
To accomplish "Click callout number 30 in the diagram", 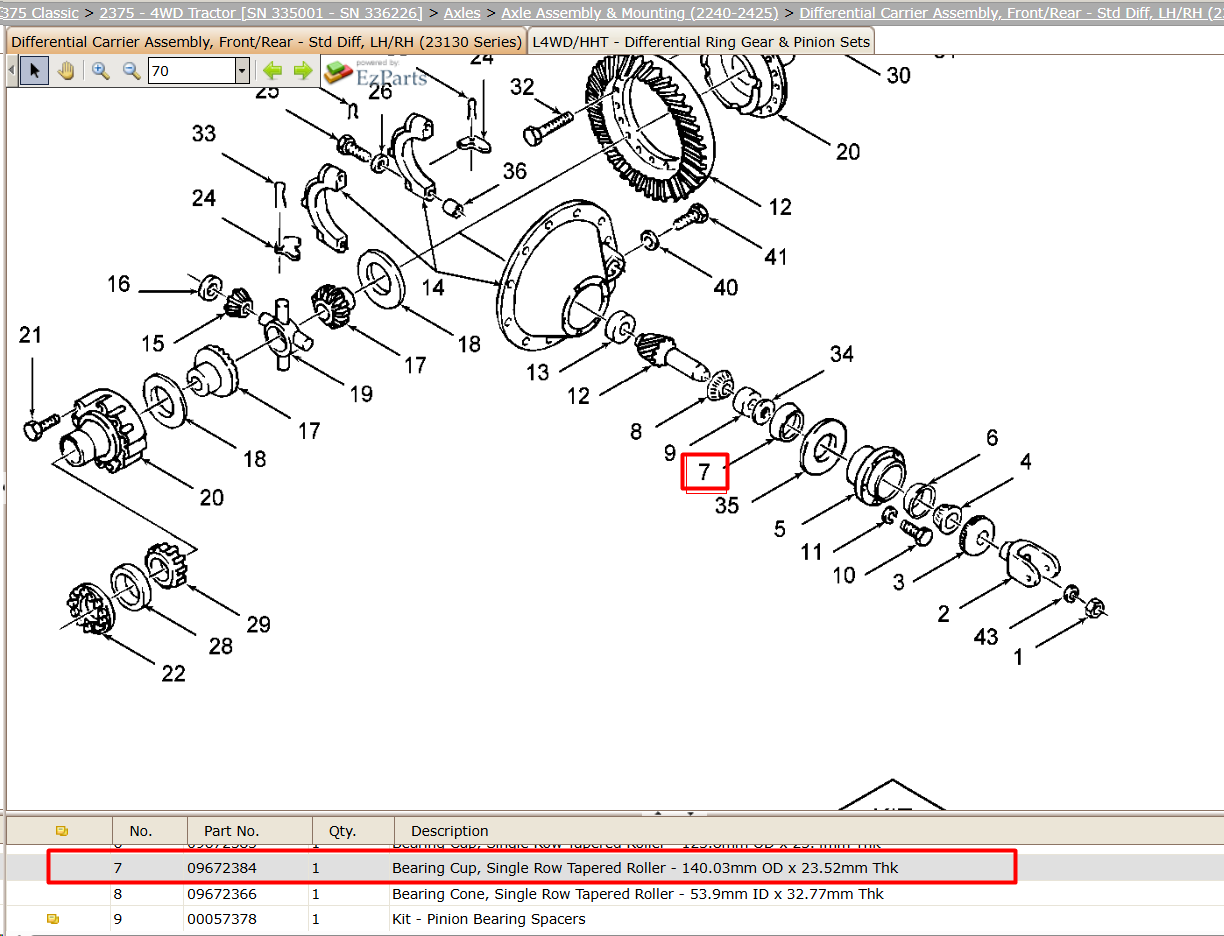I will (898, 75).
